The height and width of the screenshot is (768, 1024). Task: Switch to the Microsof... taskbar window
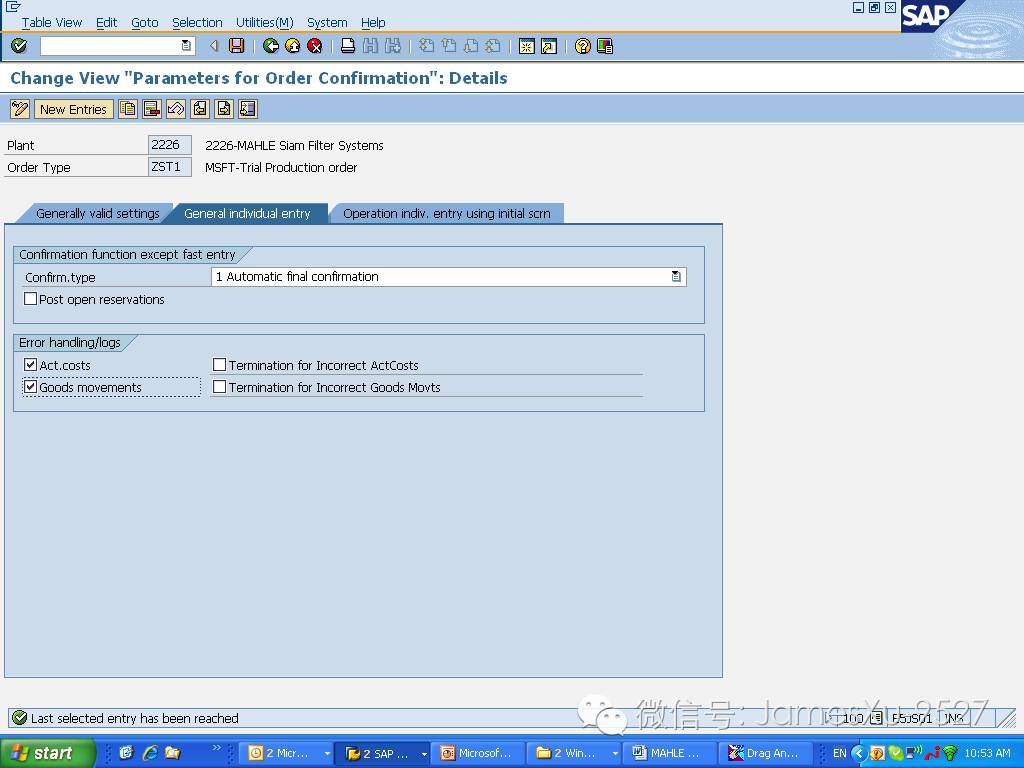point(477,754)
